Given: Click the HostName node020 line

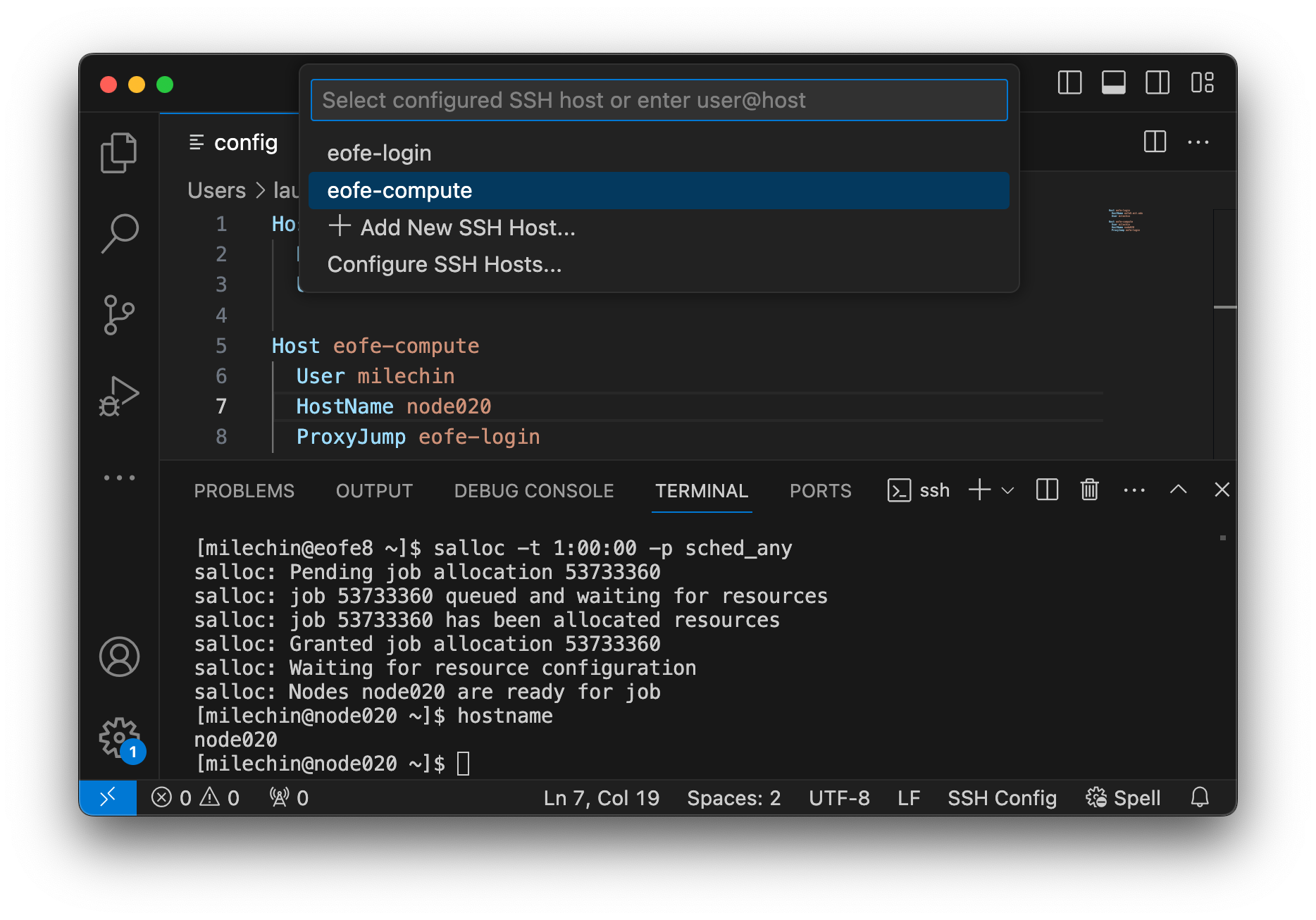Looking at the screenshot, I should (x=393, y=406).
